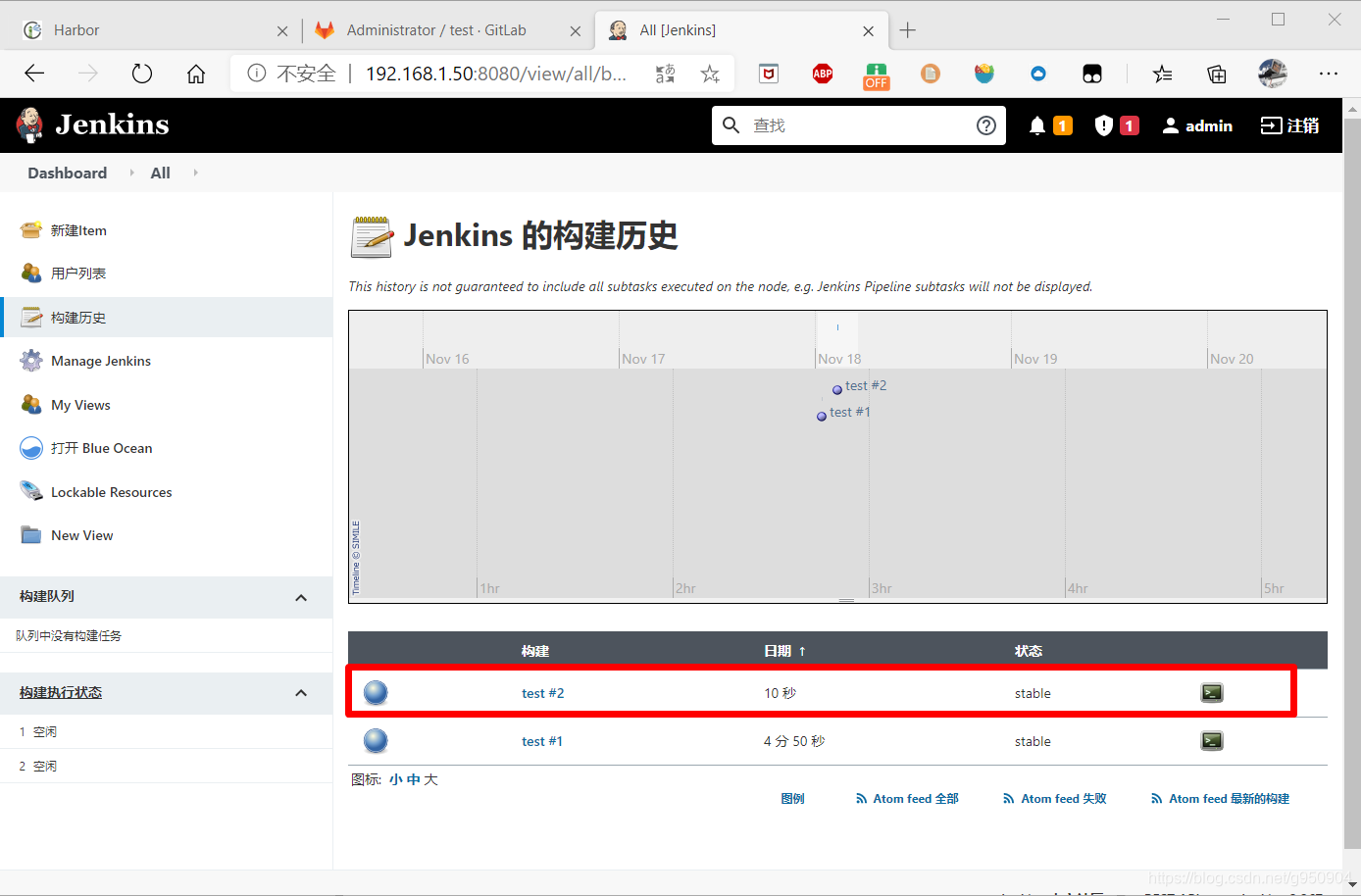1361x896 pixels.
Task: Add this page to favorites star
Action: tap(710, 74)
